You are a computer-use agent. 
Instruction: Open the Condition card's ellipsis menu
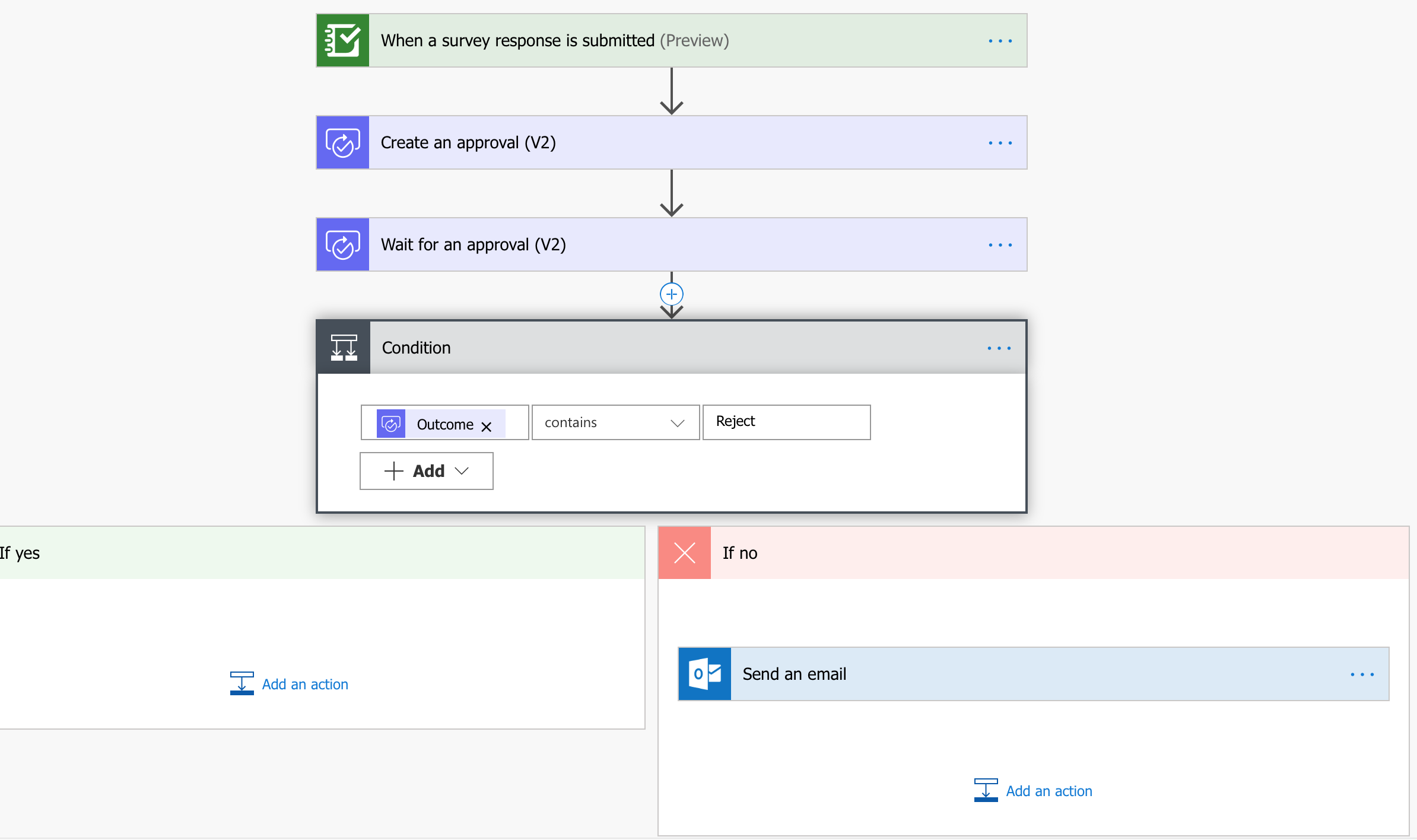[999, 348]
